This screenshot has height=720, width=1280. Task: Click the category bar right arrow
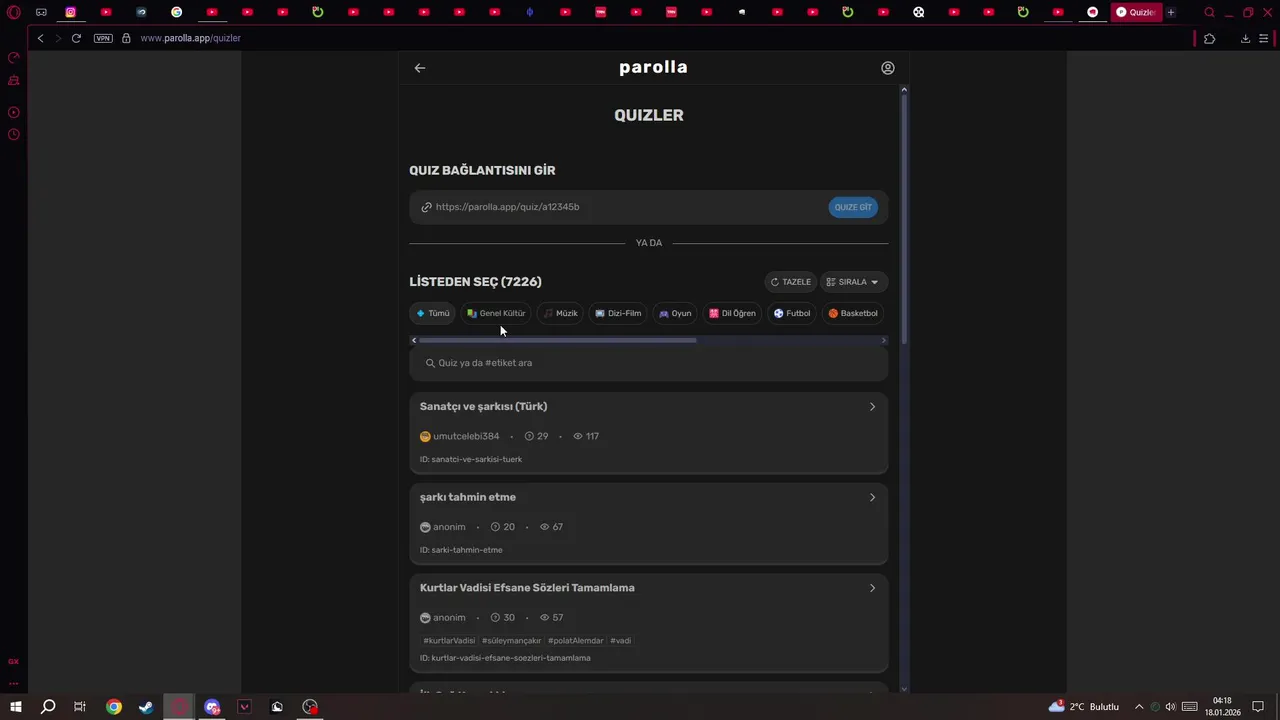883,340
